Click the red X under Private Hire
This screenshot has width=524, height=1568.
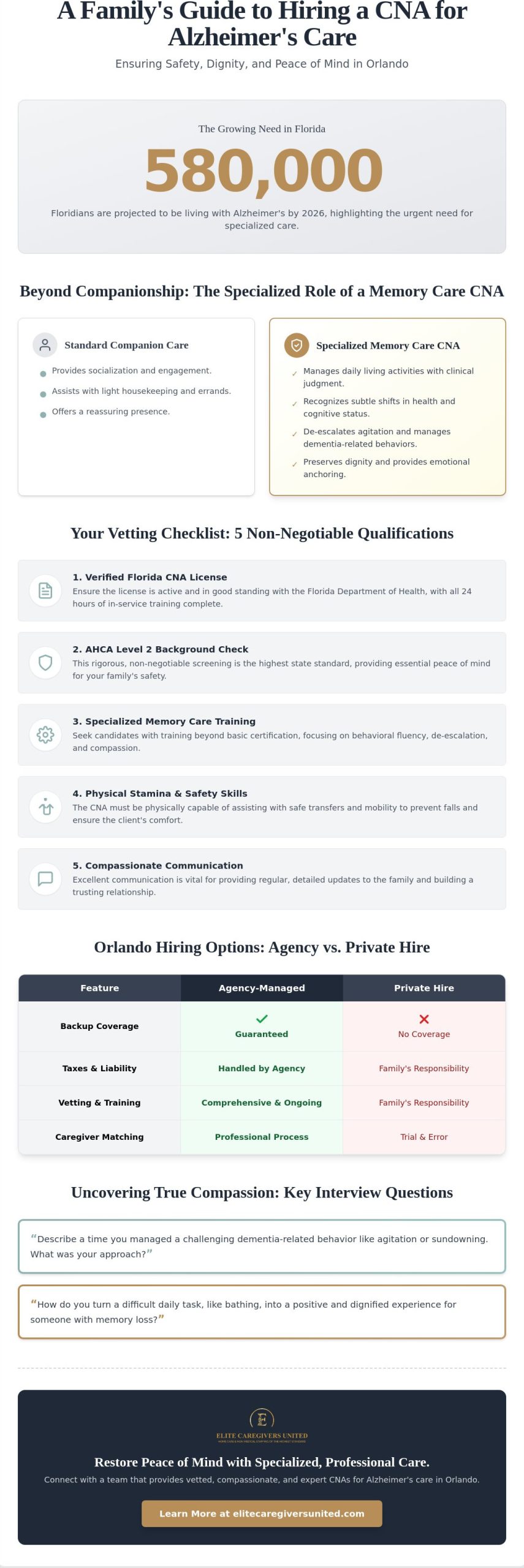[x=424, y=1019]
